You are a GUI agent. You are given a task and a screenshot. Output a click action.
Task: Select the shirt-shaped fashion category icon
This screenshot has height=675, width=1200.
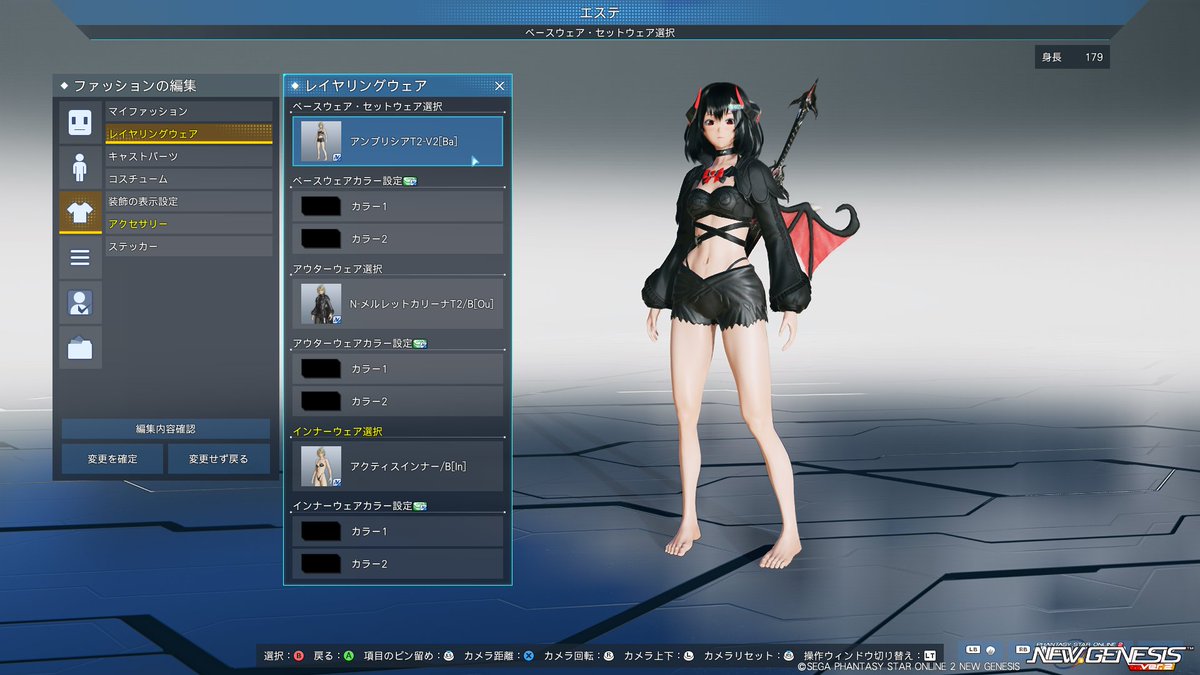80,212
